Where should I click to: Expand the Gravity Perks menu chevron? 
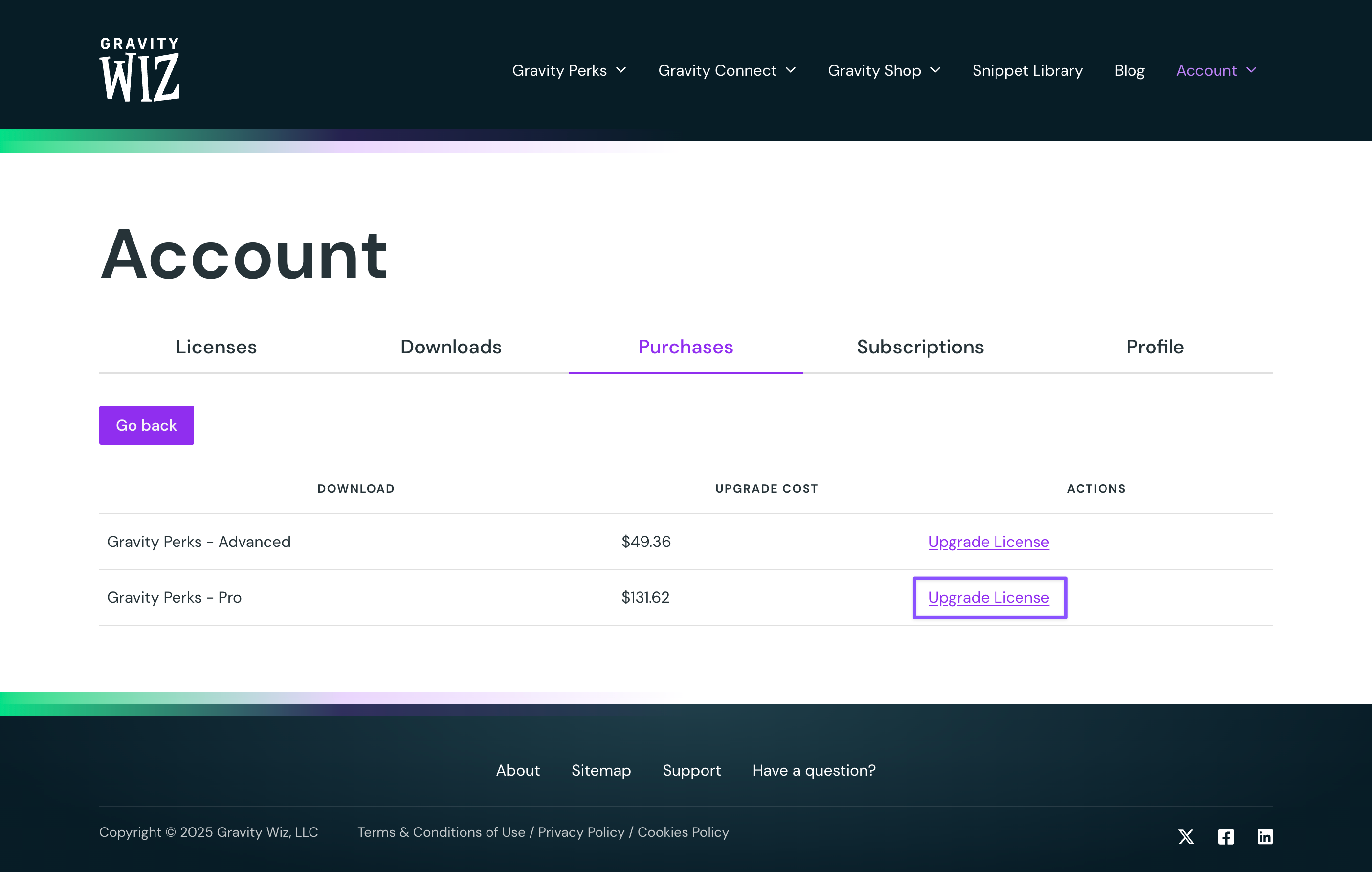coord(621,70)
